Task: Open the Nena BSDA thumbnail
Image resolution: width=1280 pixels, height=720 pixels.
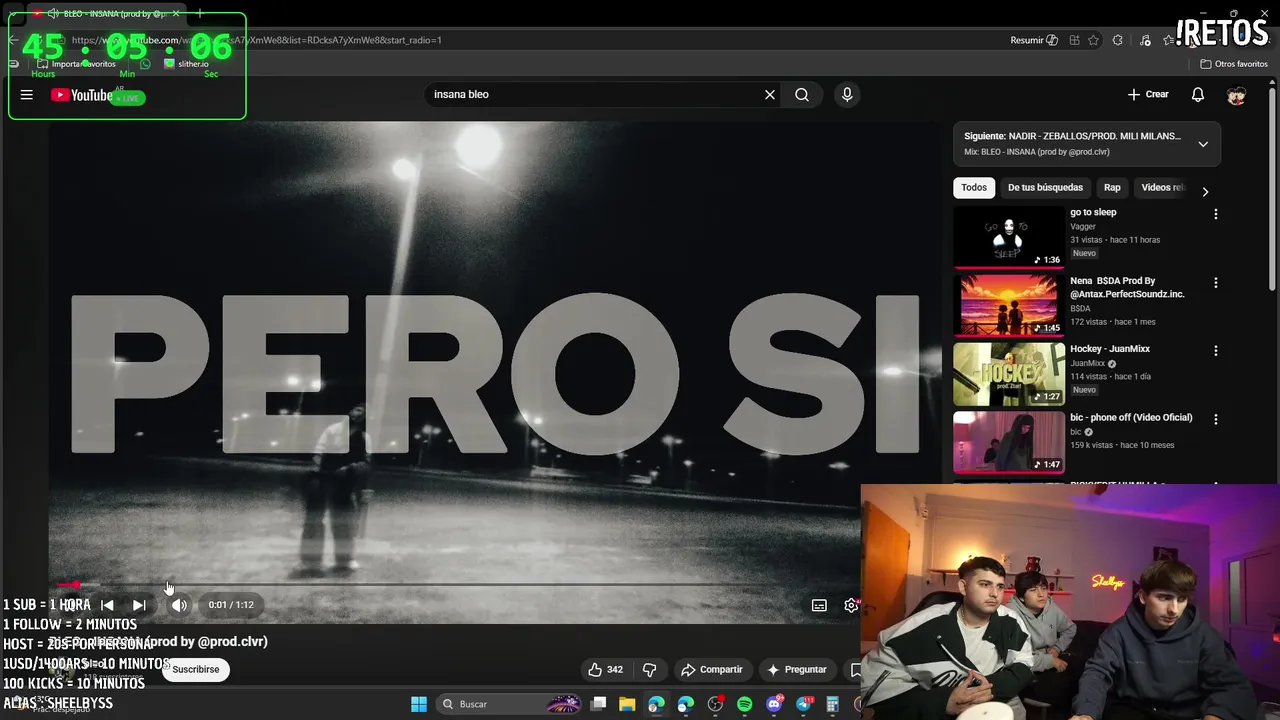Action: (1009, 305)
